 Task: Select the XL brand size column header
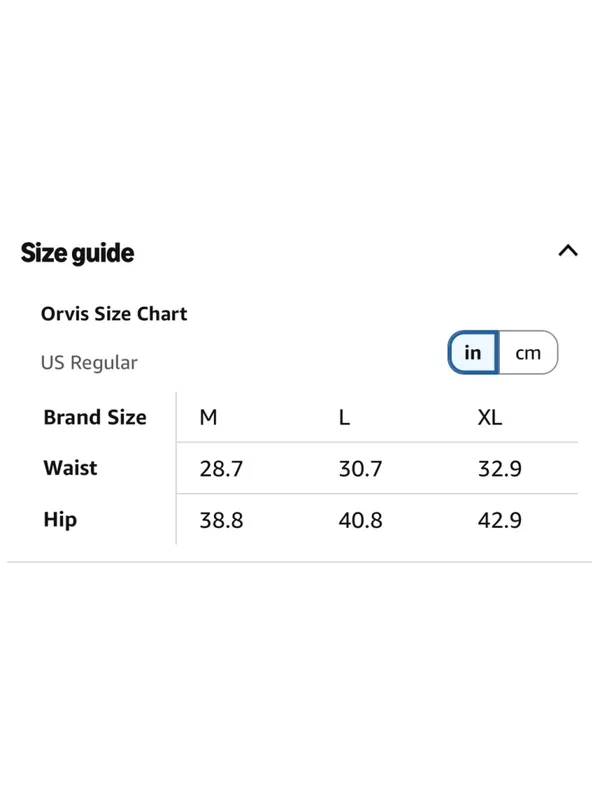click(x=490, y=417)
